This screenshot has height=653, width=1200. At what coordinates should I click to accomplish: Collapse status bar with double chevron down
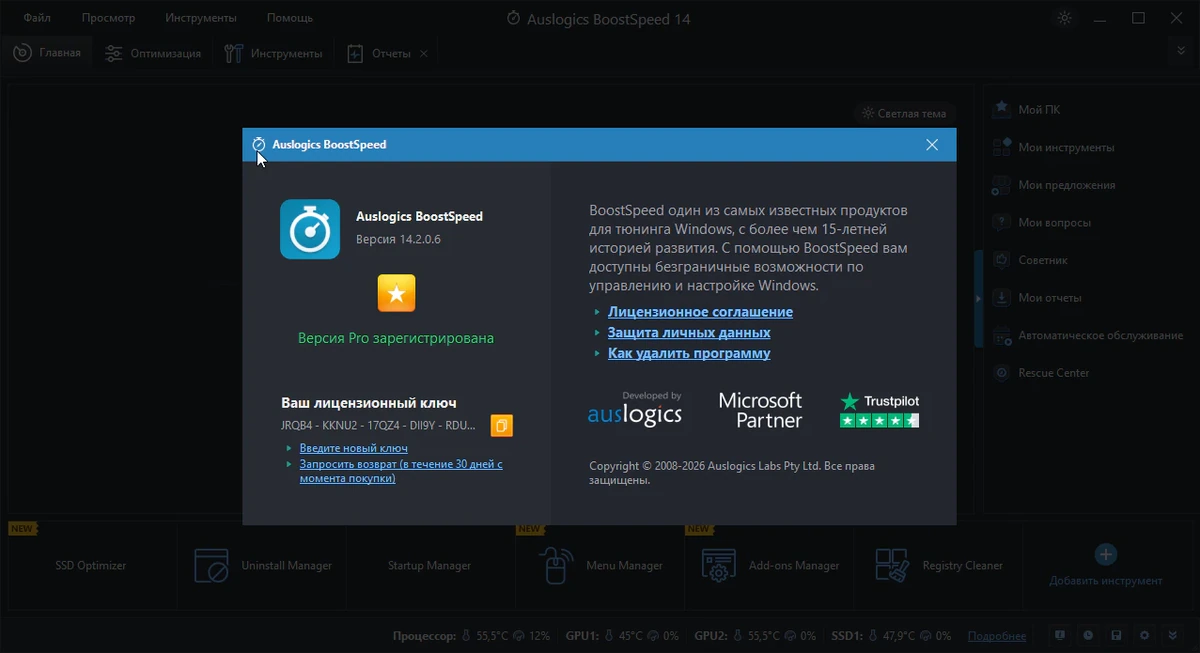[1173, 635]
